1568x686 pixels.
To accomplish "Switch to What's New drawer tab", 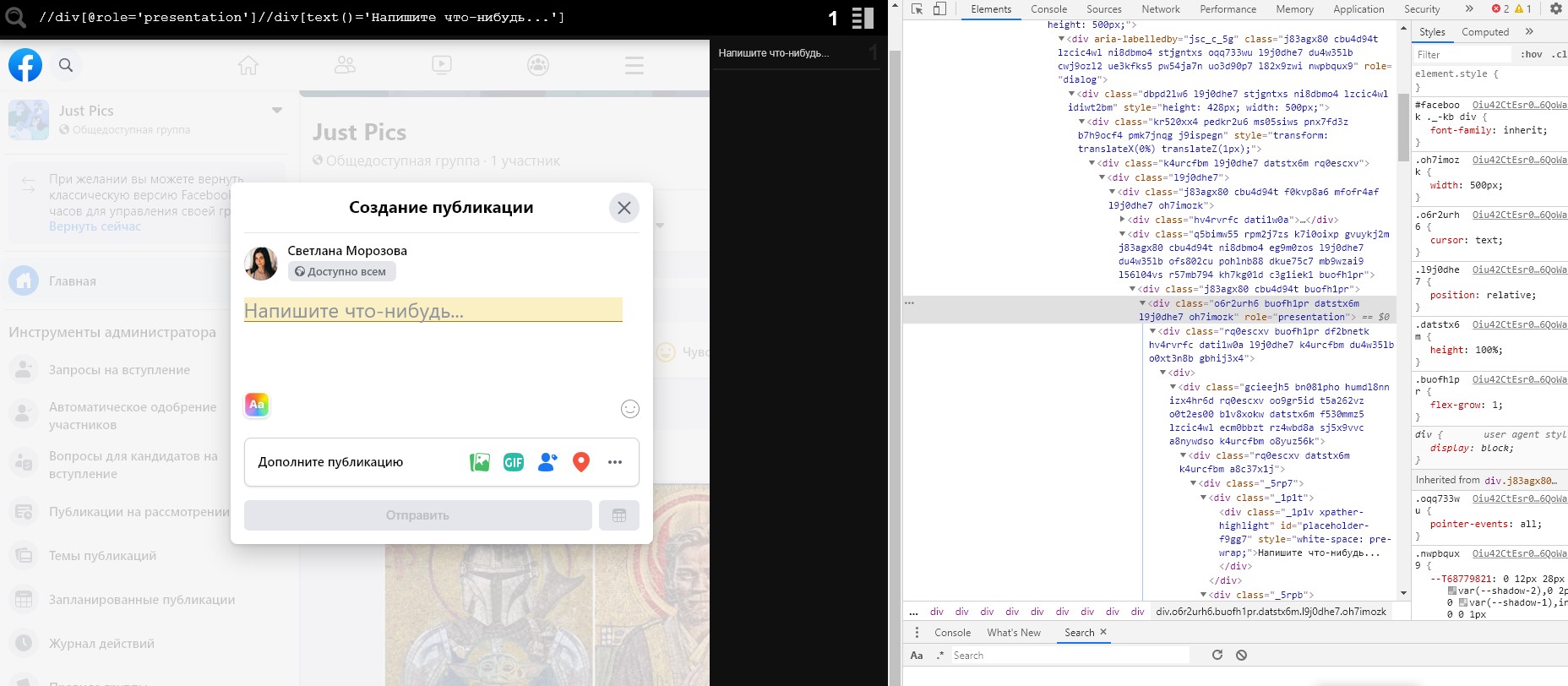I will [1014, 632].
